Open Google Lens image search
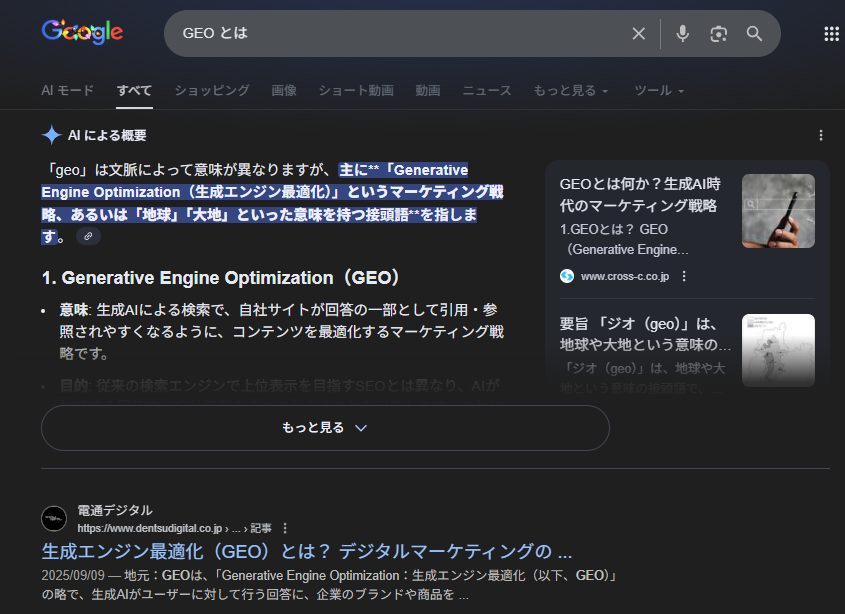Screen dimensions: 845x614 [718, 34]
